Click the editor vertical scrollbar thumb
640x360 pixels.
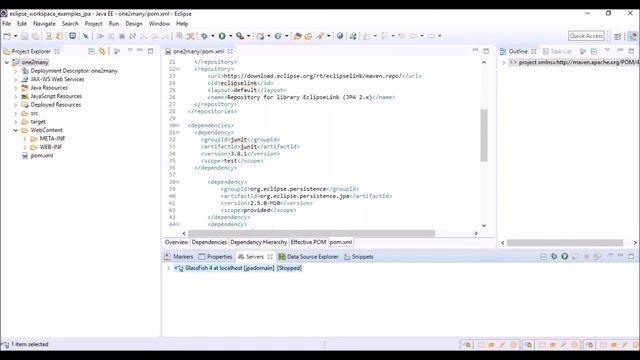tap(484, 136)
